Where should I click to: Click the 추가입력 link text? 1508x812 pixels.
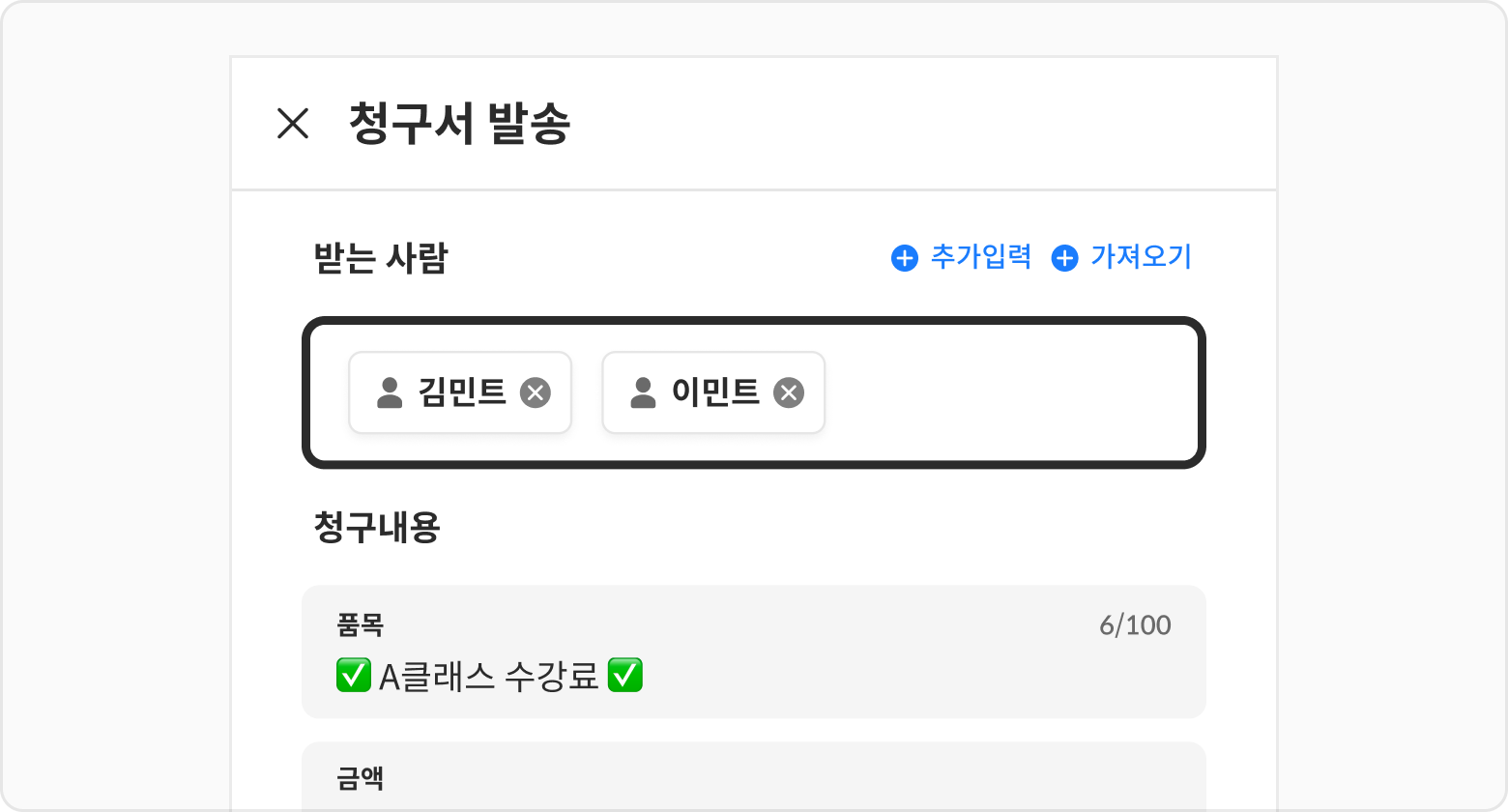coord(980,257)
